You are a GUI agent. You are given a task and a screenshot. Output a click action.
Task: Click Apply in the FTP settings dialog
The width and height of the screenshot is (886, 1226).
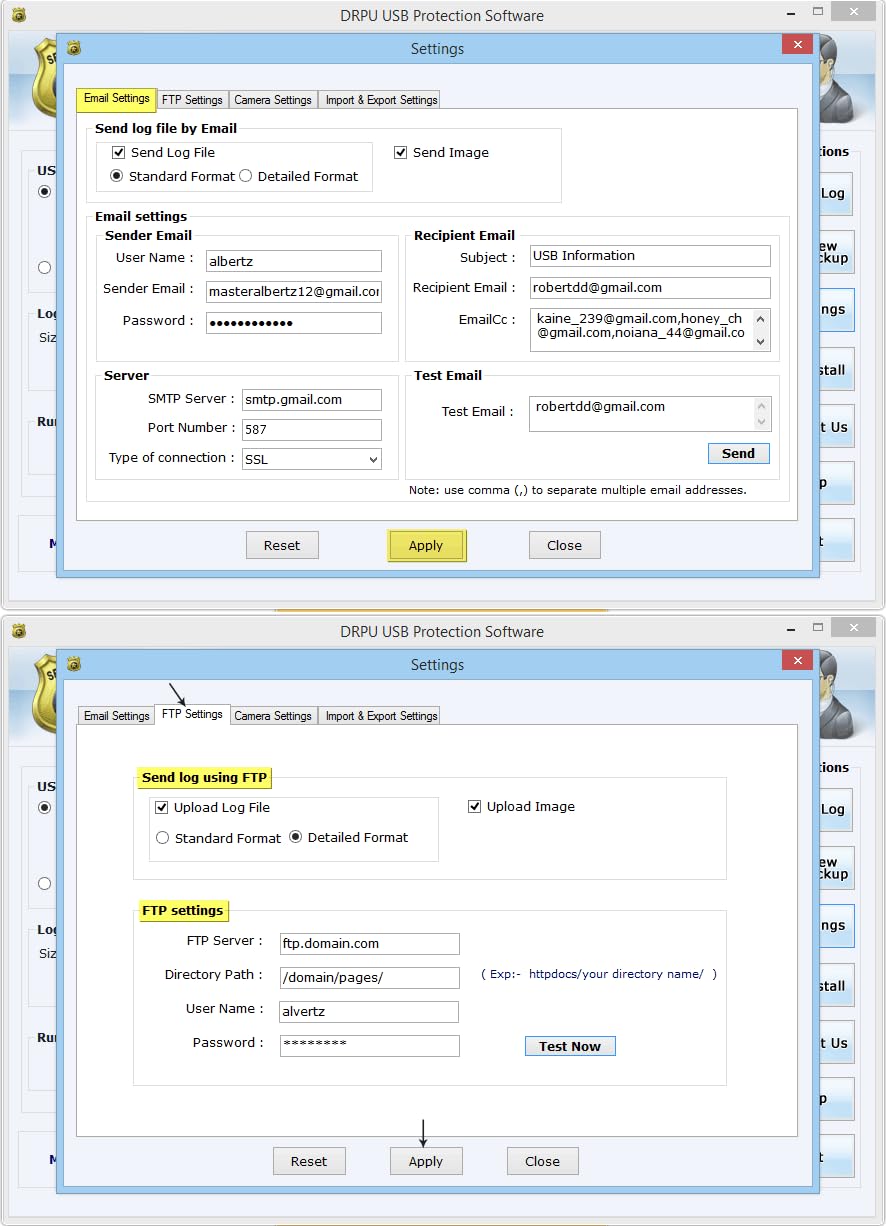(x=426, y=1161)
